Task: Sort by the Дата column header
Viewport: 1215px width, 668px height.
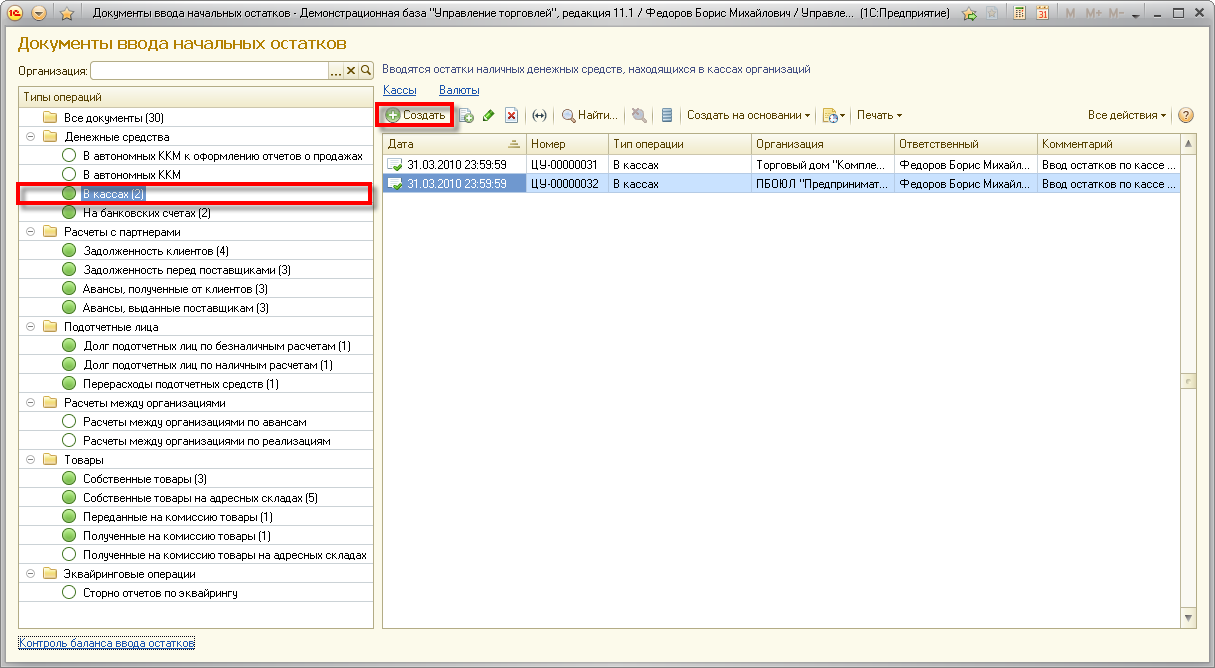Action: [454, 144]
